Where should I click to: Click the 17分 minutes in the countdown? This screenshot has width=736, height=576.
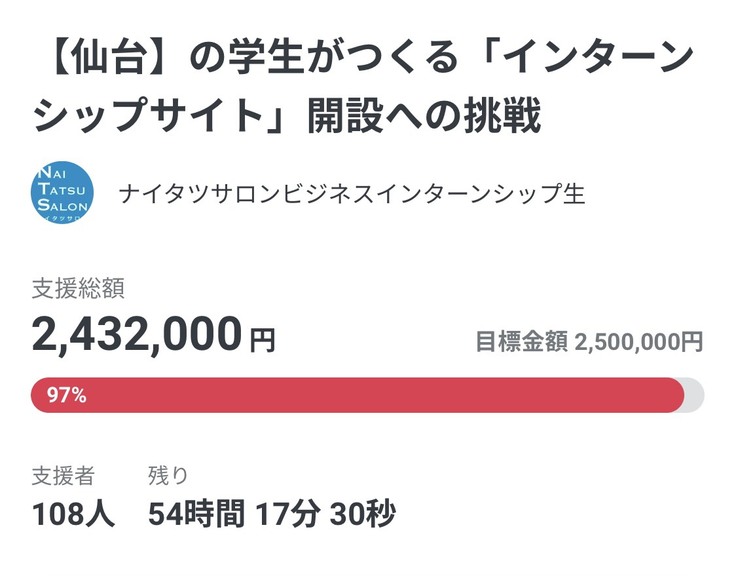tap(288, 514)
